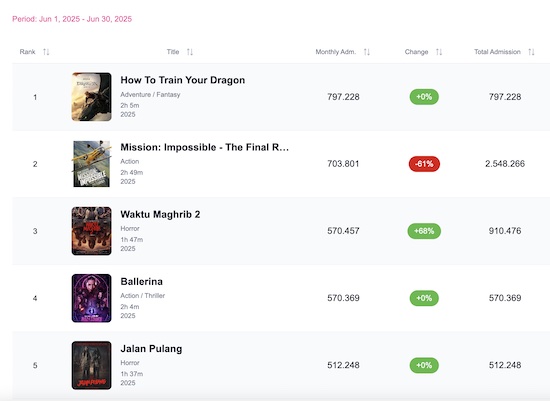This screenshot has height=401, width=550.
Task: Open the Ballerina movie title
Action: (x=142, y=281)
